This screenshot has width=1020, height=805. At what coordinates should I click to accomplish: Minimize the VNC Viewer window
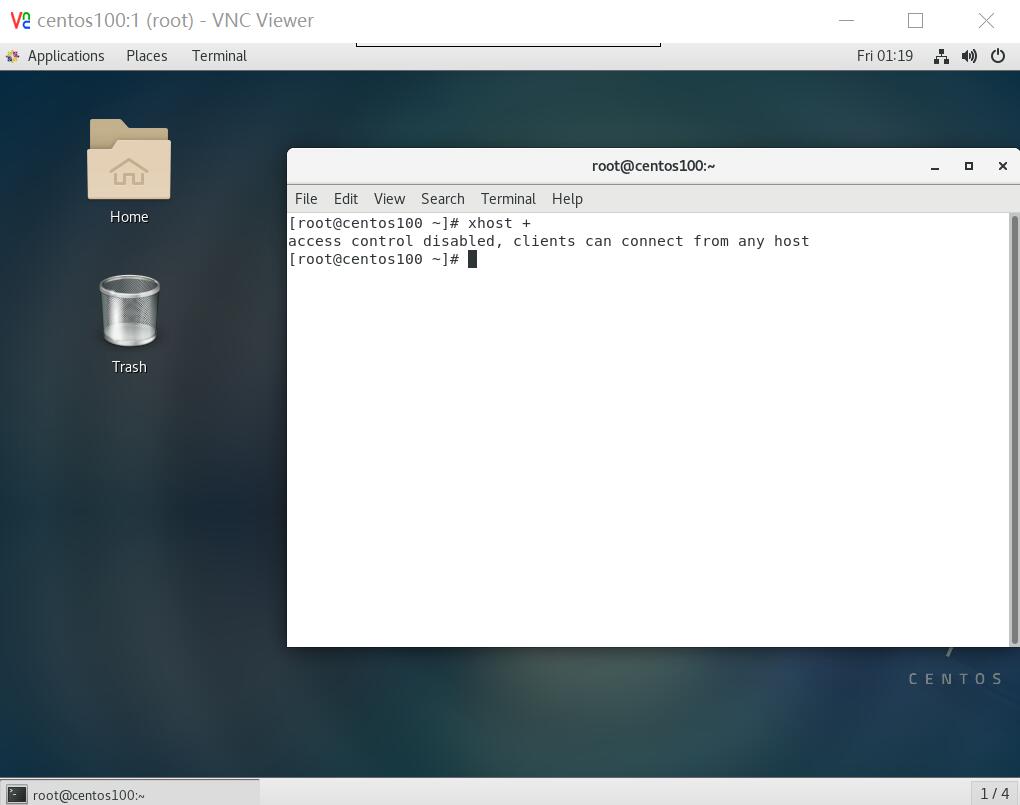[846, 20]
